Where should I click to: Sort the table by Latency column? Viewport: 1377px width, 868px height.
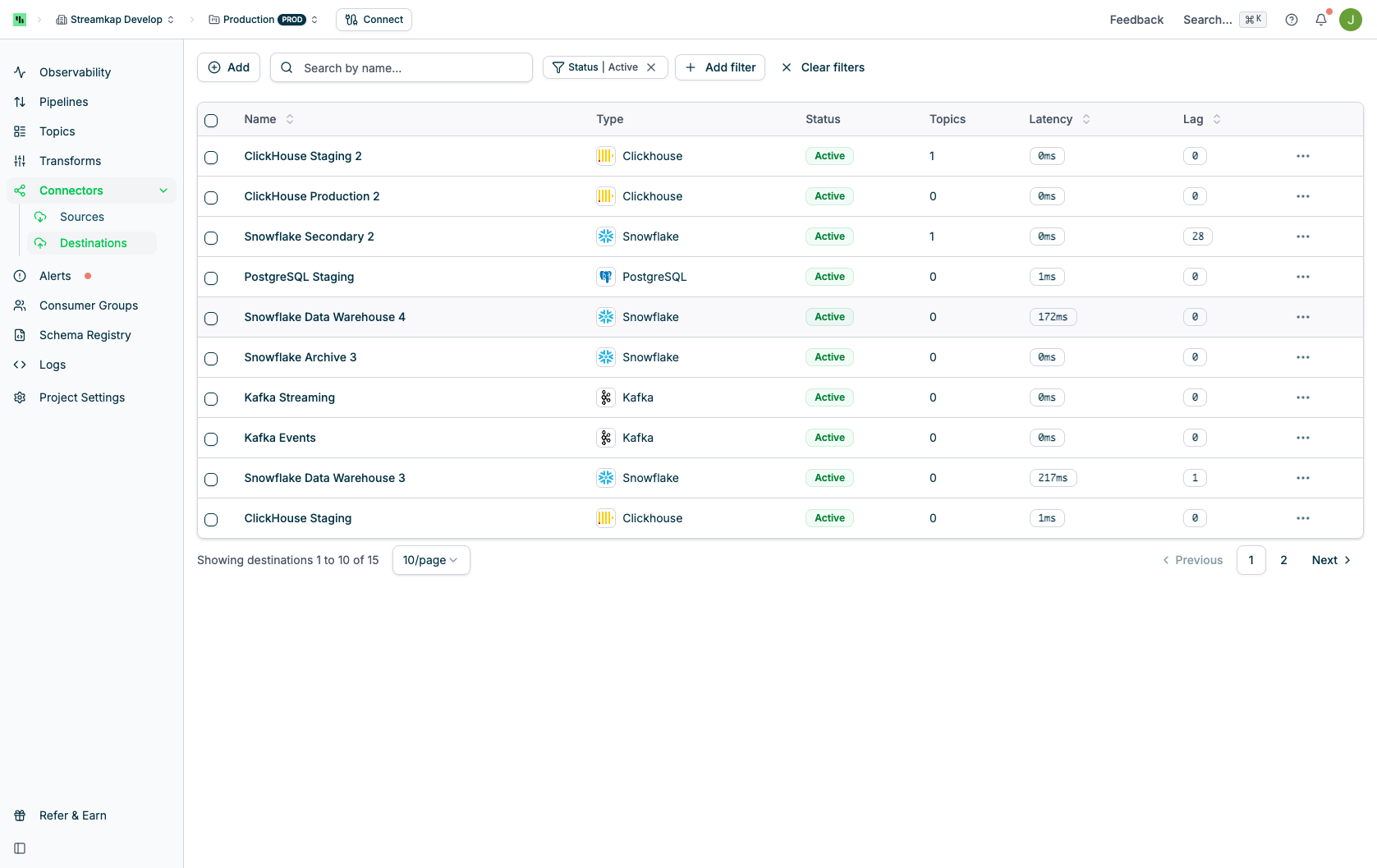[1059, 119]
